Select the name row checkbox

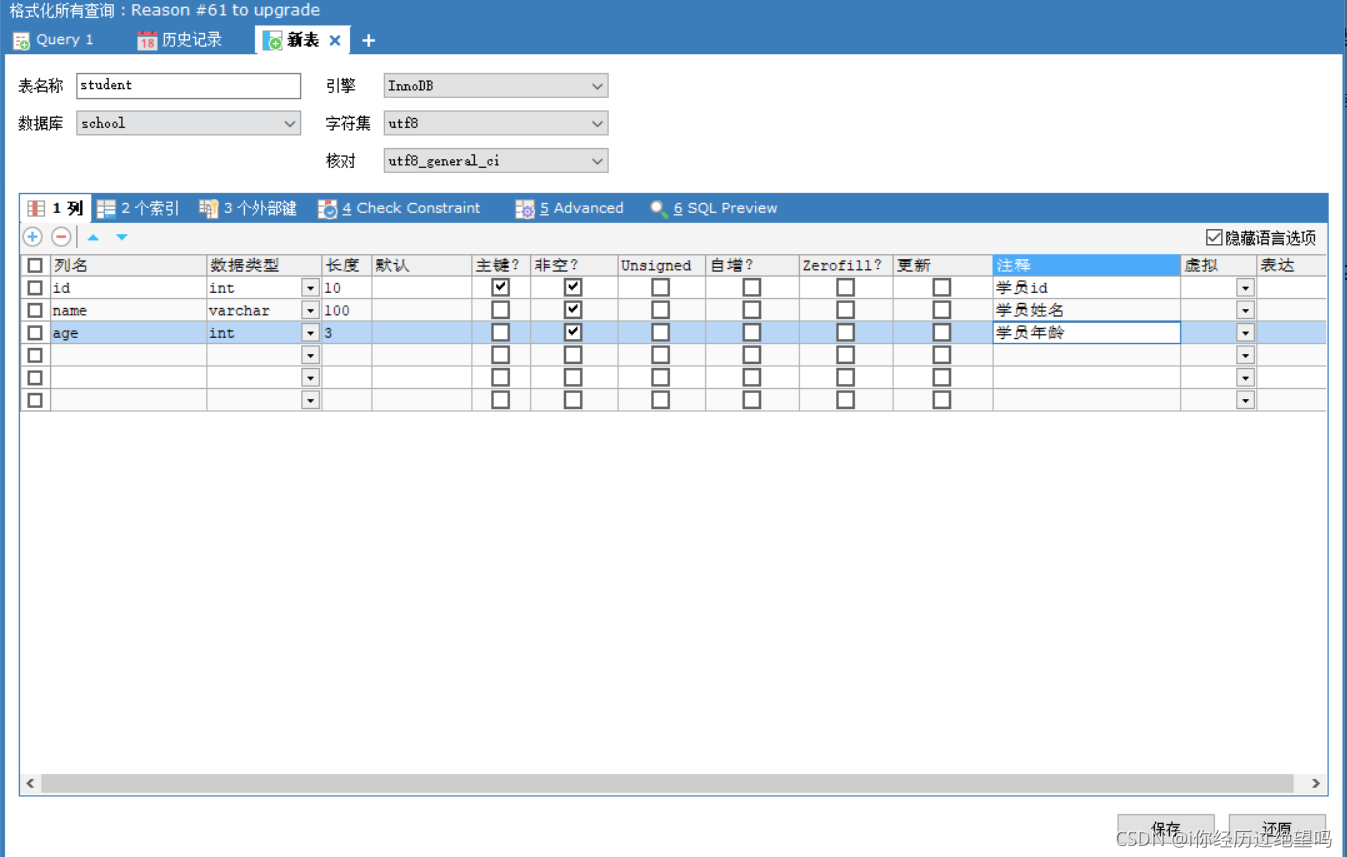[x=35, y=310]
